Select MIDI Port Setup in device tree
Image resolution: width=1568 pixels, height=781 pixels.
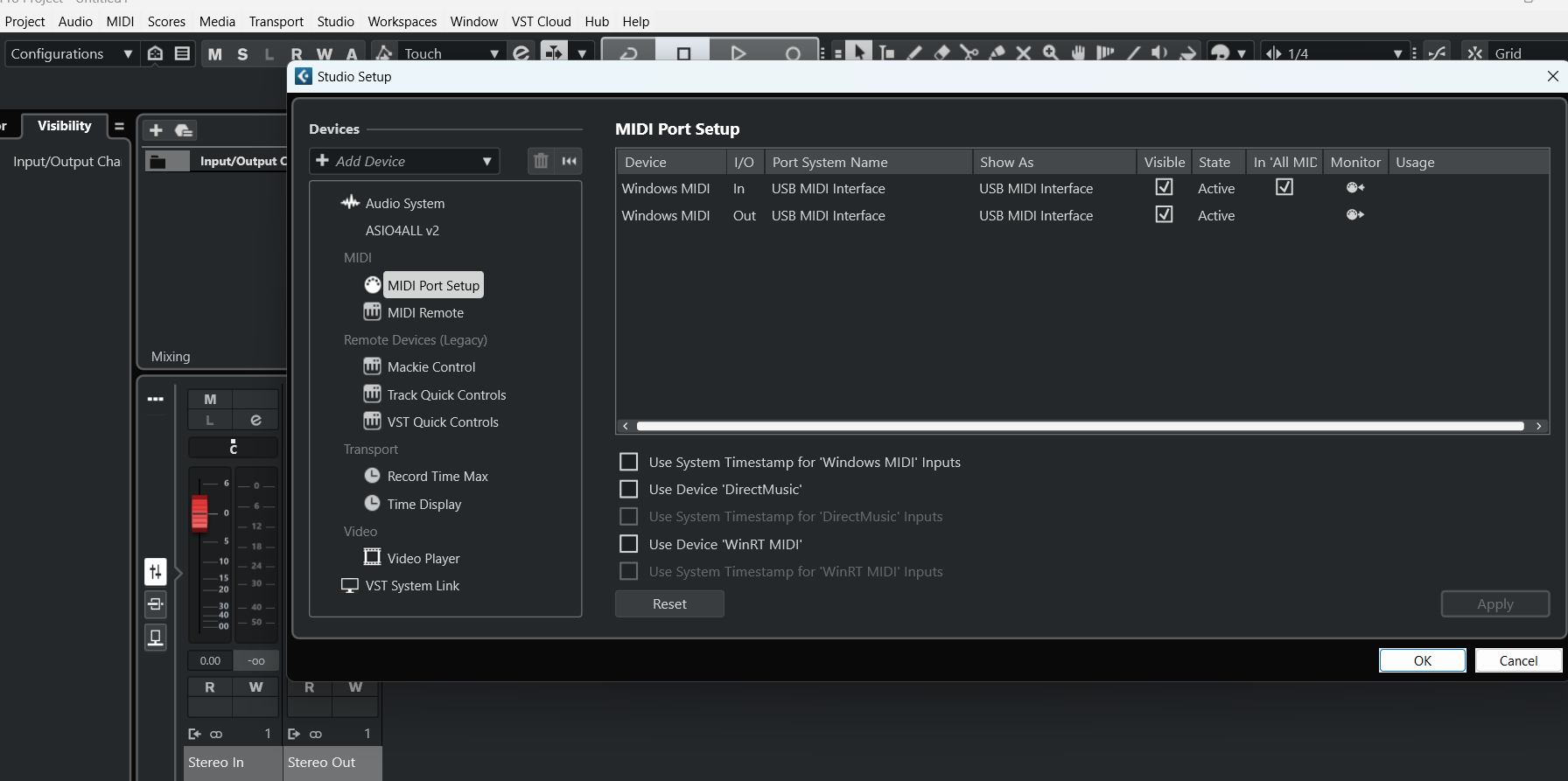coord(433,285)
